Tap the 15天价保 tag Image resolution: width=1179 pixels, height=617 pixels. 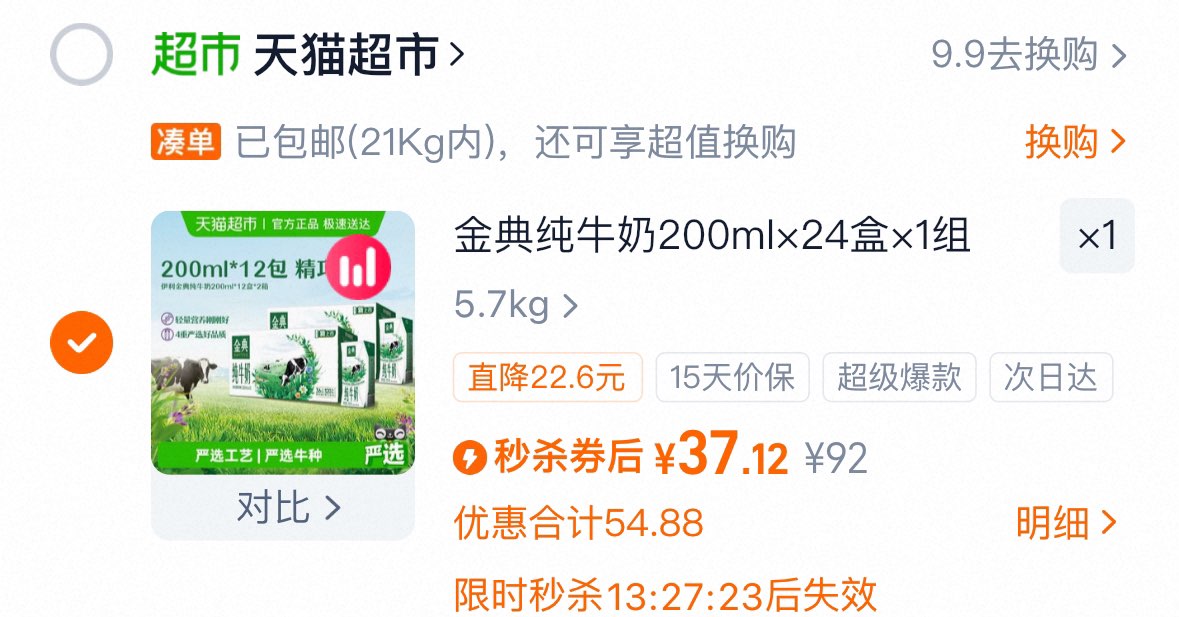pos(732,377)
